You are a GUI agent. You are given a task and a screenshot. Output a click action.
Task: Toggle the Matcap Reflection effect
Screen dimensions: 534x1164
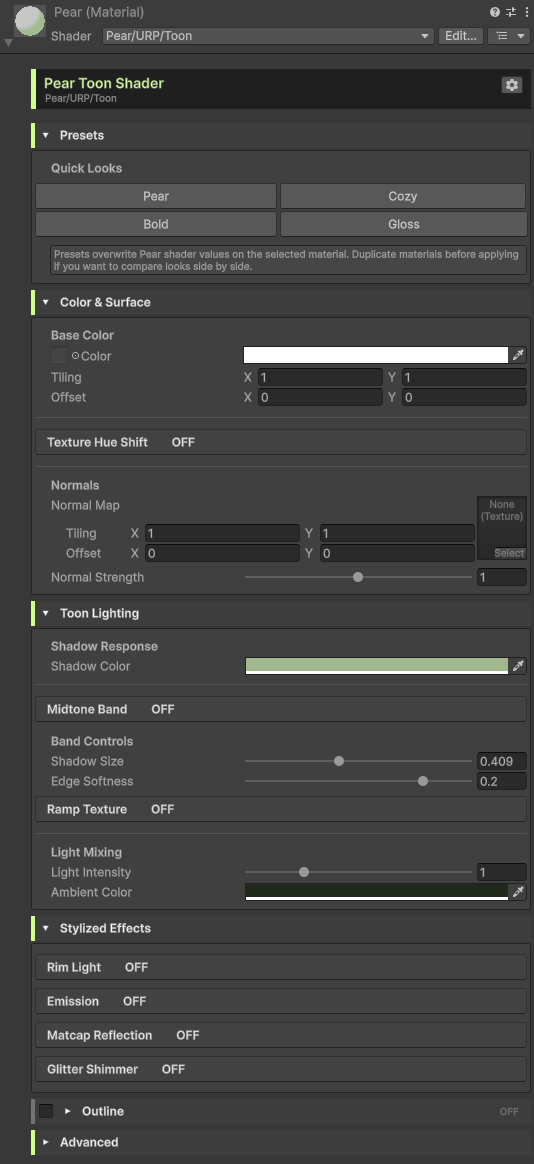(281, 1036)
